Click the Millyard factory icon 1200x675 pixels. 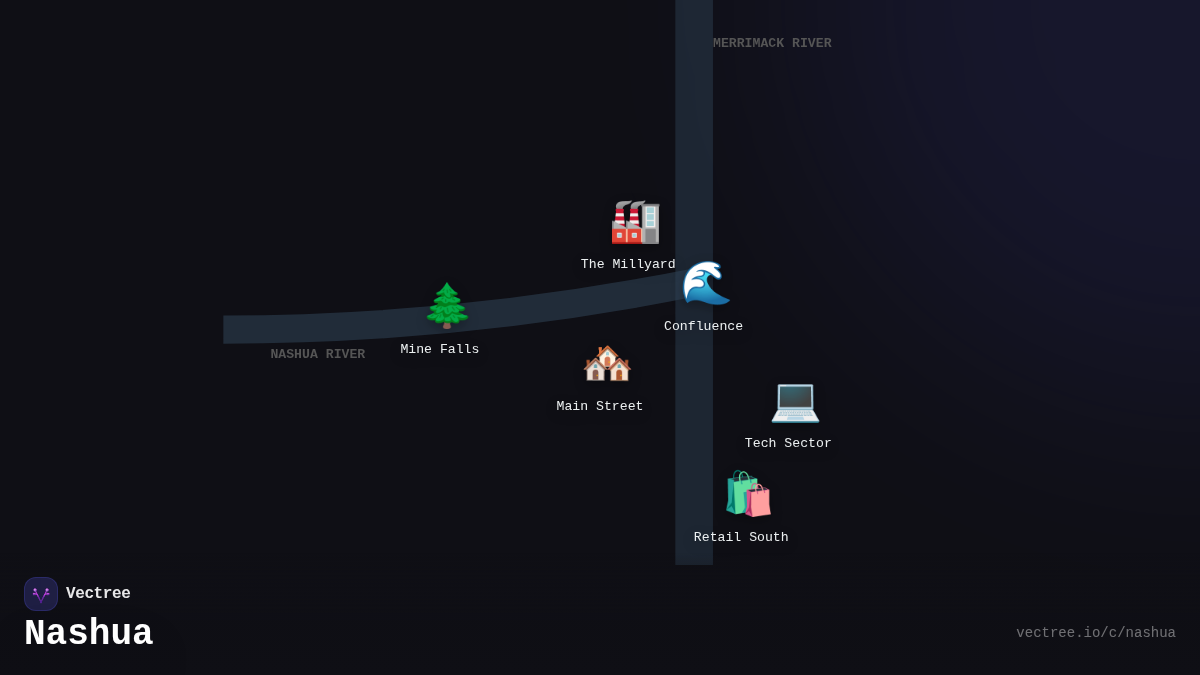click(635, 222)
